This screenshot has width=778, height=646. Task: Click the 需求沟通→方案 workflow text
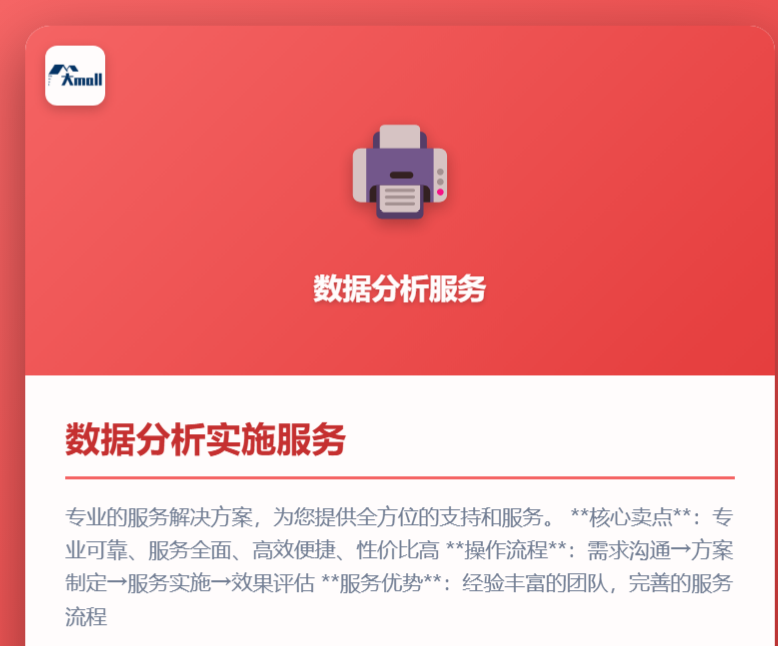pos(660,550)
